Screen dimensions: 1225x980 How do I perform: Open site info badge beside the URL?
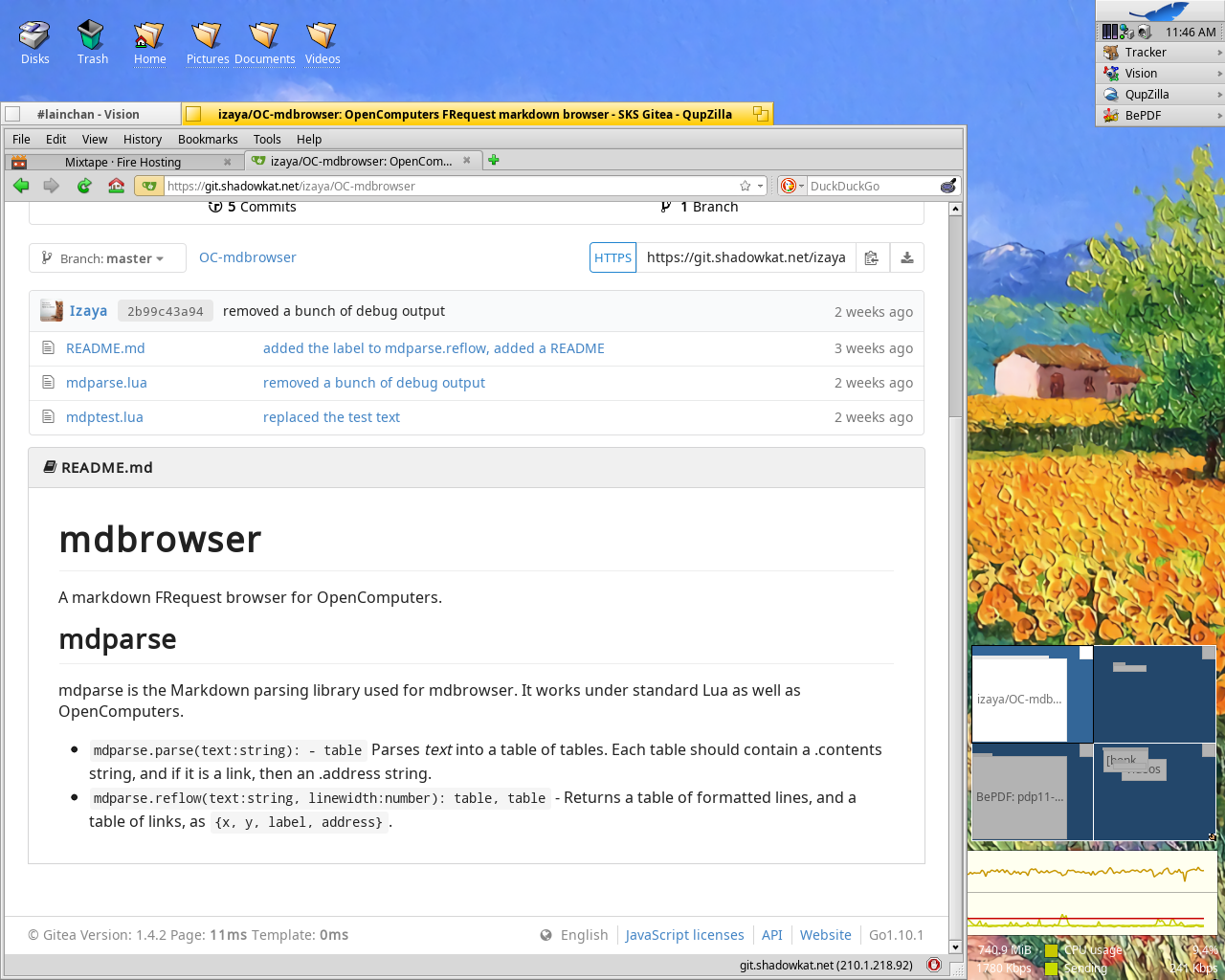[148, 186]
